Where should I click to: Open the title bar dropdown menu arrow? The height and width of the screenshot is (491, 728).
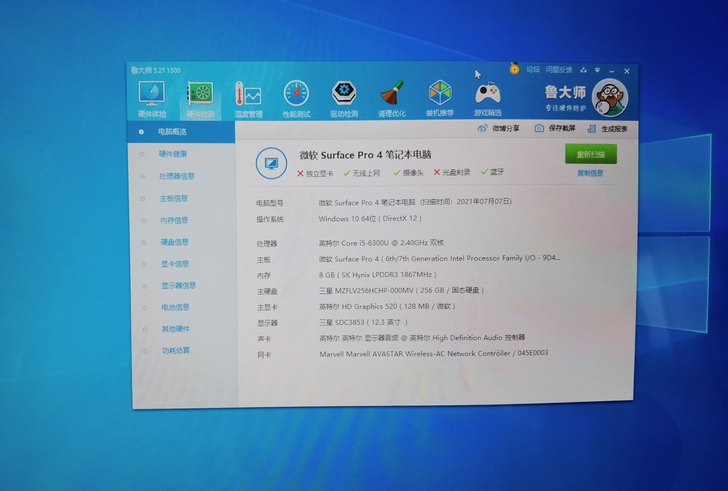[x=598, y=70]
